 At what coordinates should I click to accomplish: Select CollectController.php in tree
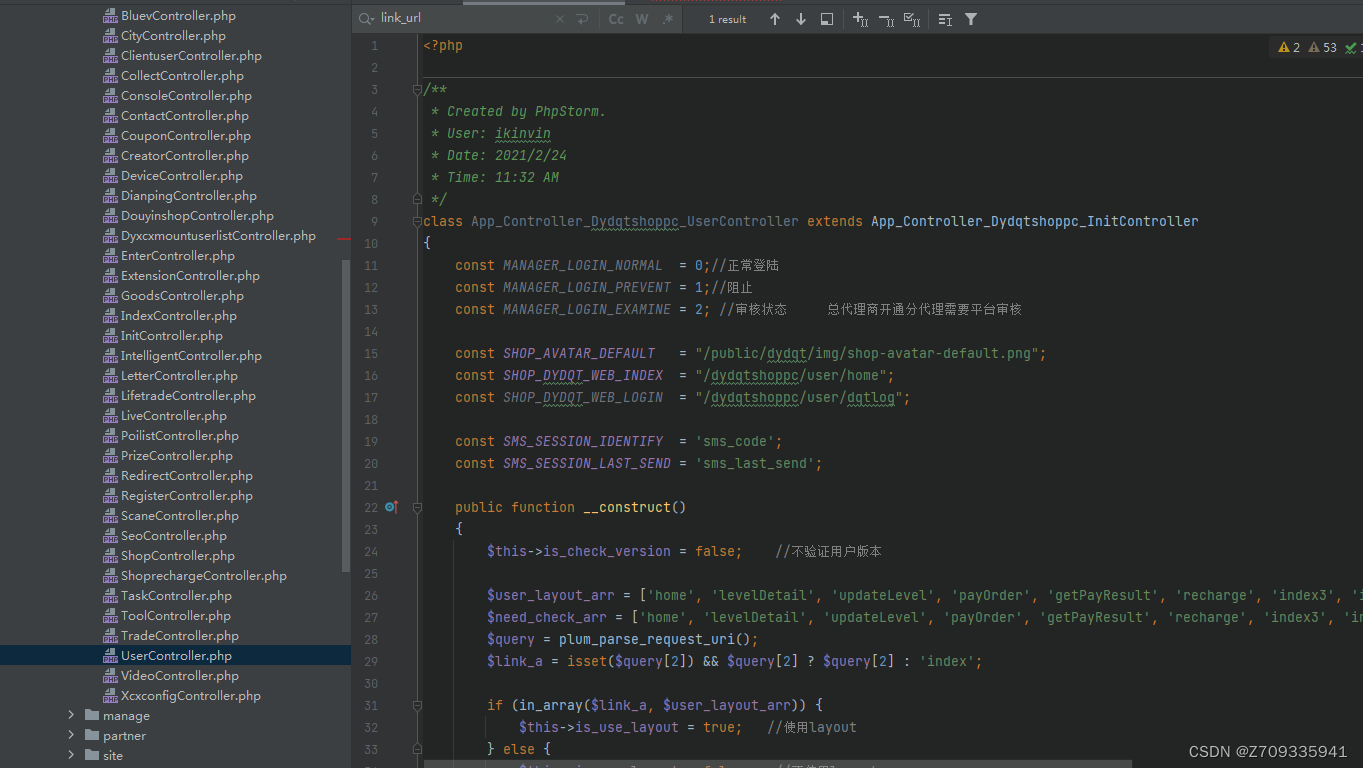point(175,76)
